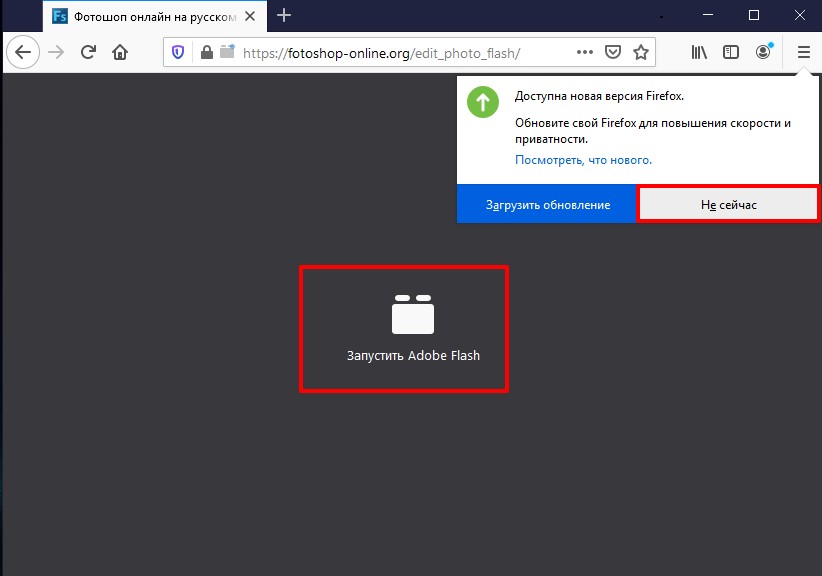Toggle the sidebar view
This screenshot has width=822, height=576.
coord(731,52)
